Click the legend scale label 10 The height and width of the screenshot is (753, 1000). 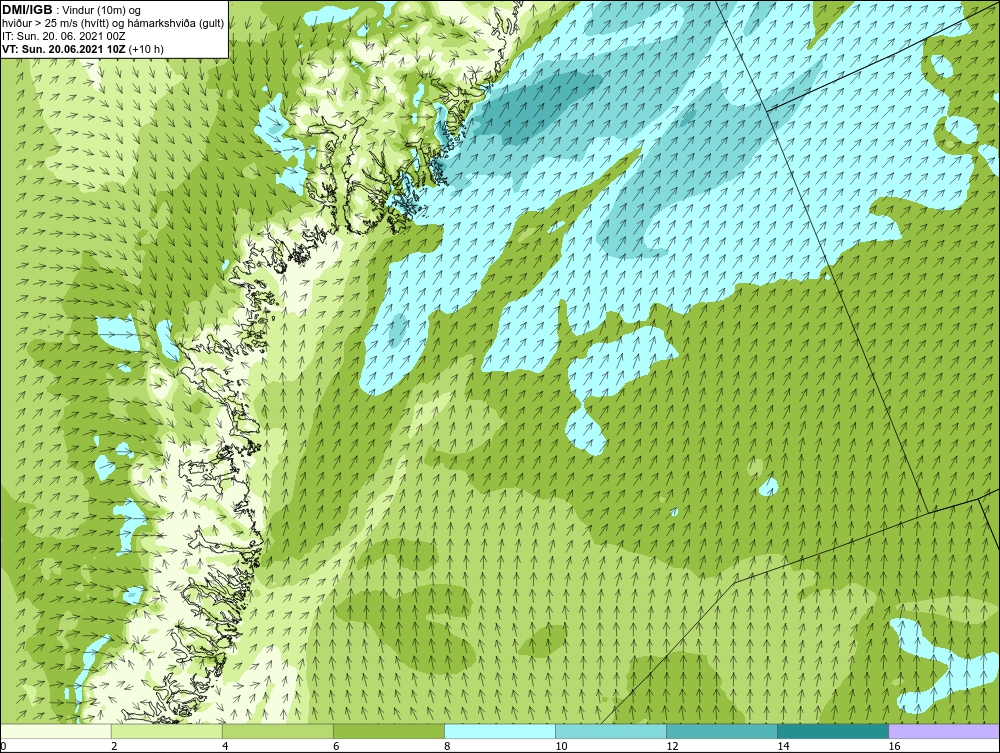[561, 746]
